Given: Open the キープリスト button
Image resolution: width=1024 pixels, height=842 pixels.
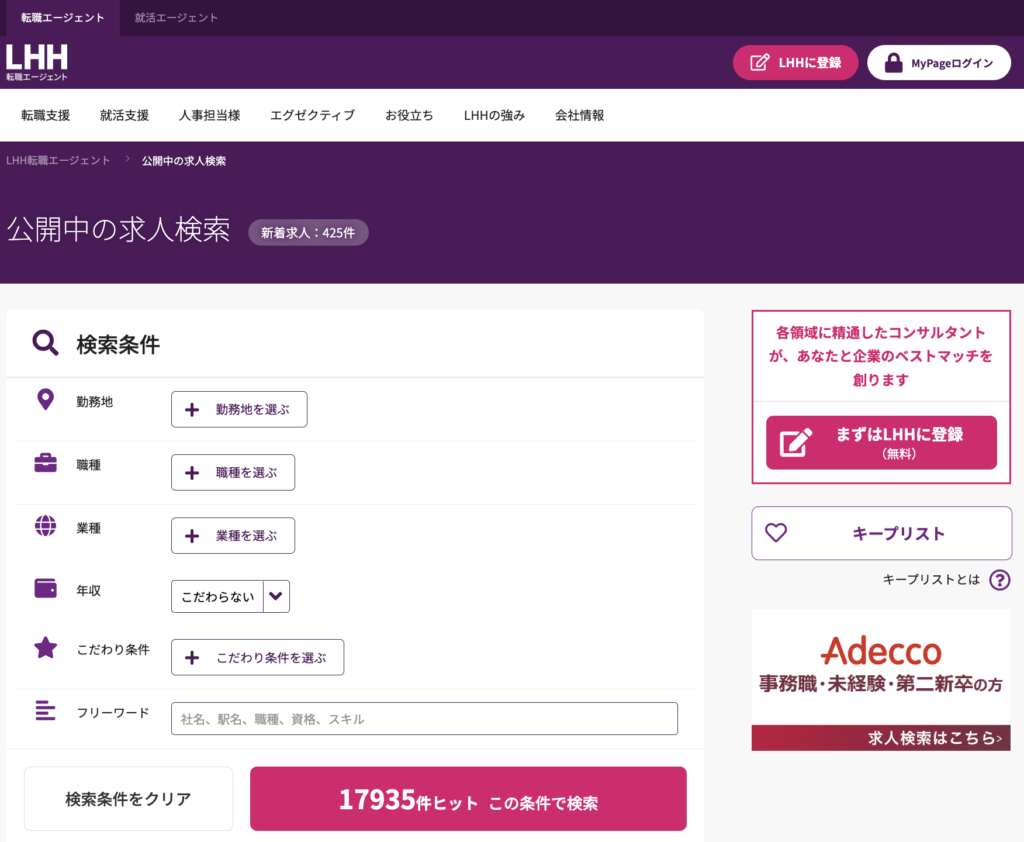Looking at the screenshot, I should point(882,533).
